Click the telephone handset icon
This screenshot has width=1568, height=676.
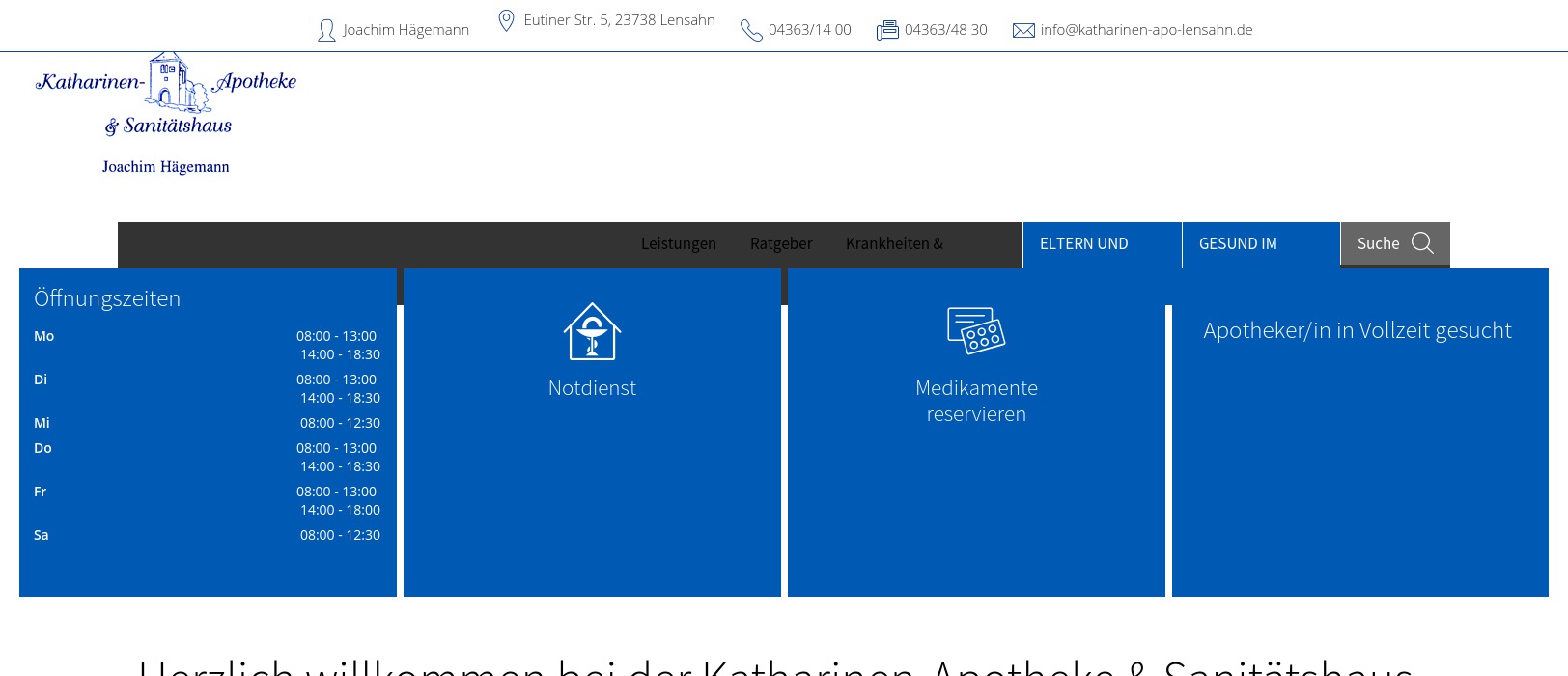click(x=751, y=31)
